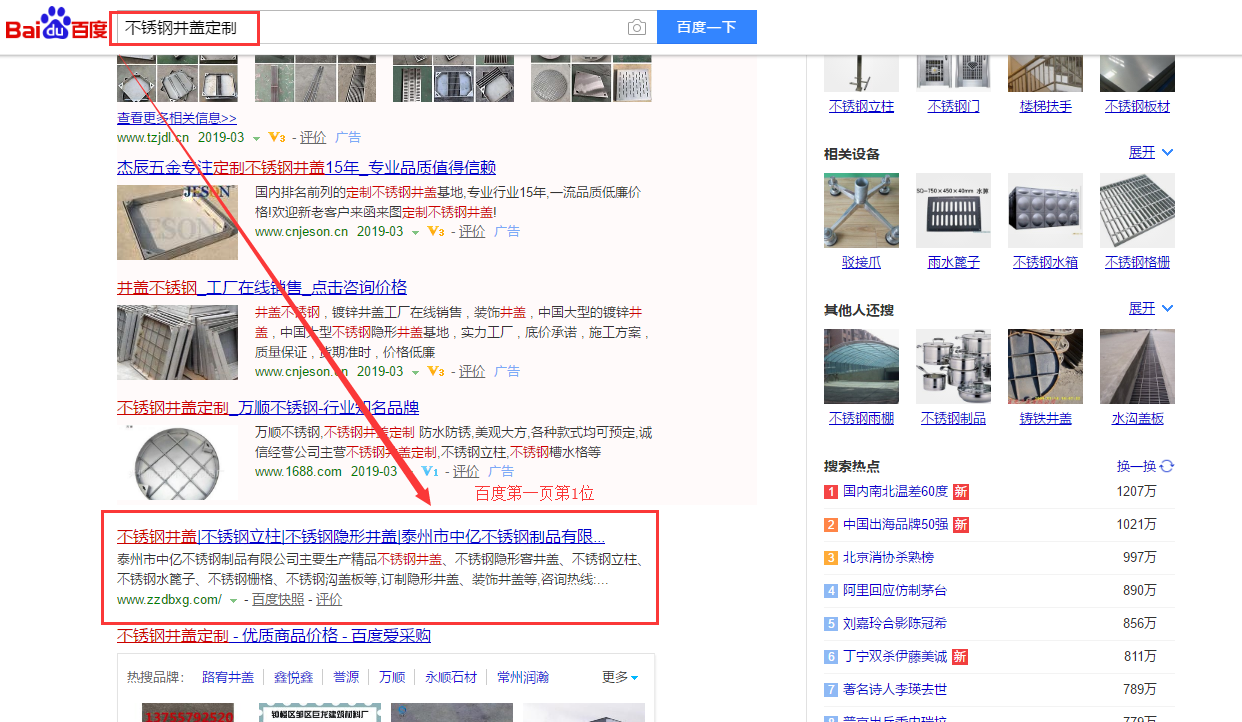Select 誉源 hot brand
1242x722 pixels.
(346, 677)
